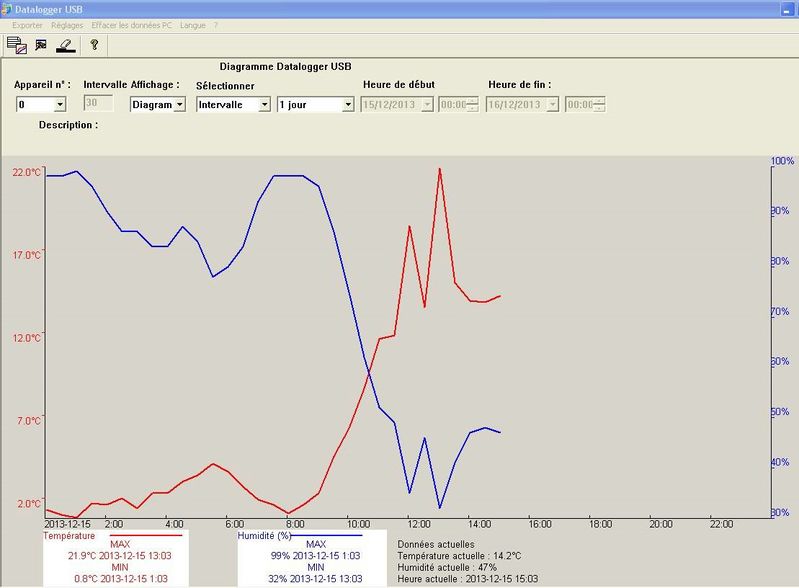This screenshot has height=588, width=799.
Task: Click the 2013-12-15 time axis label
Action: click(x=67, y=524)
